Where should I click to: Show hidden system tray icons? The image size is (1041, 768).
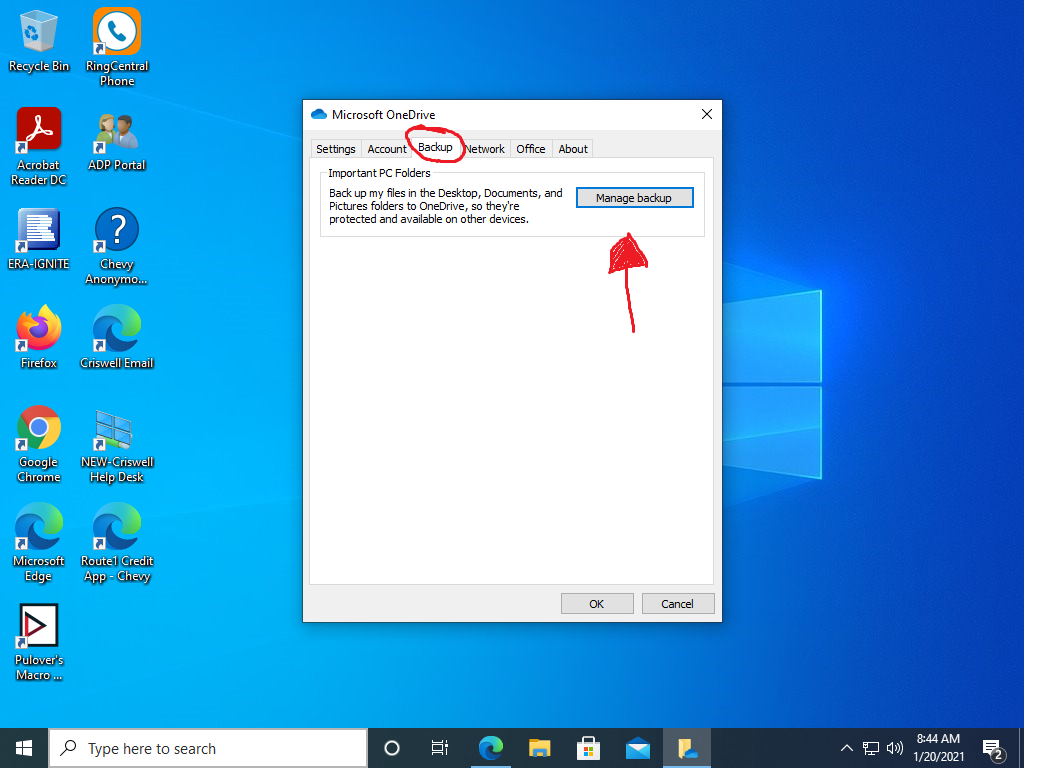(x=846, y=749)
